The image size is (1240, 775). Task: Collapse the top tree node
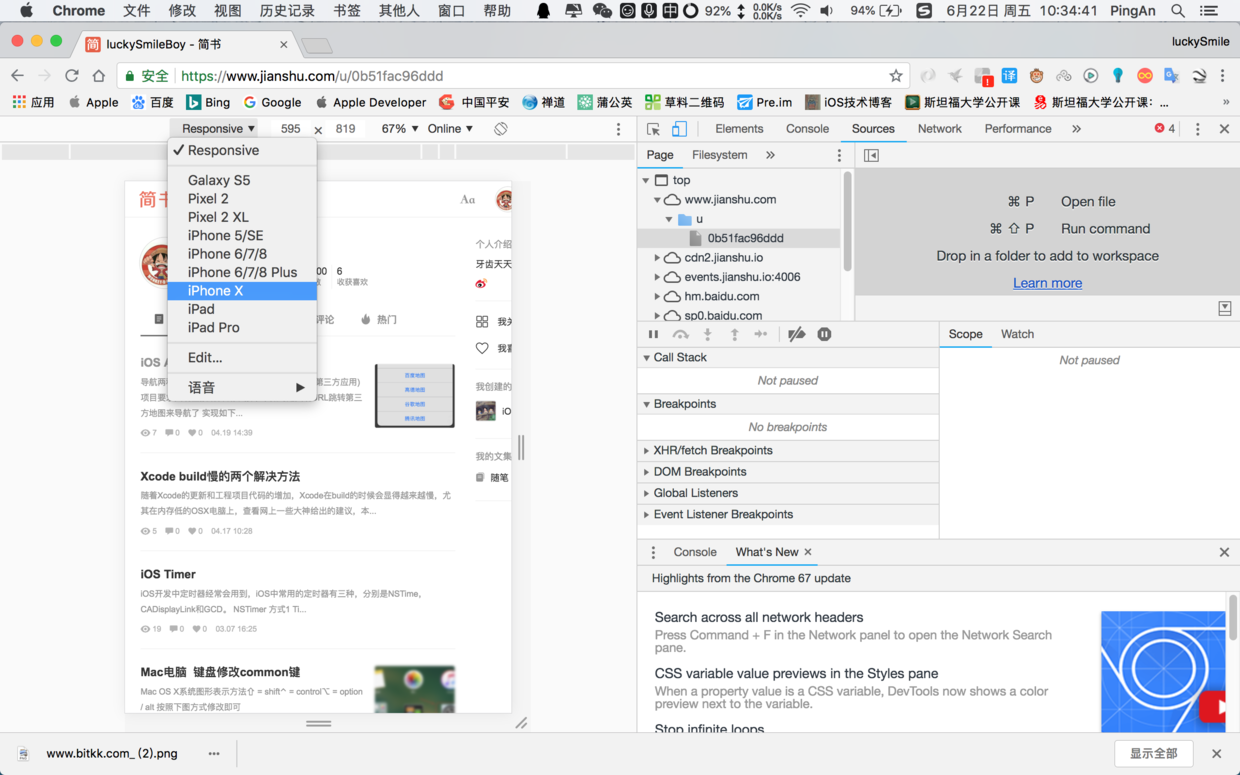646,181
